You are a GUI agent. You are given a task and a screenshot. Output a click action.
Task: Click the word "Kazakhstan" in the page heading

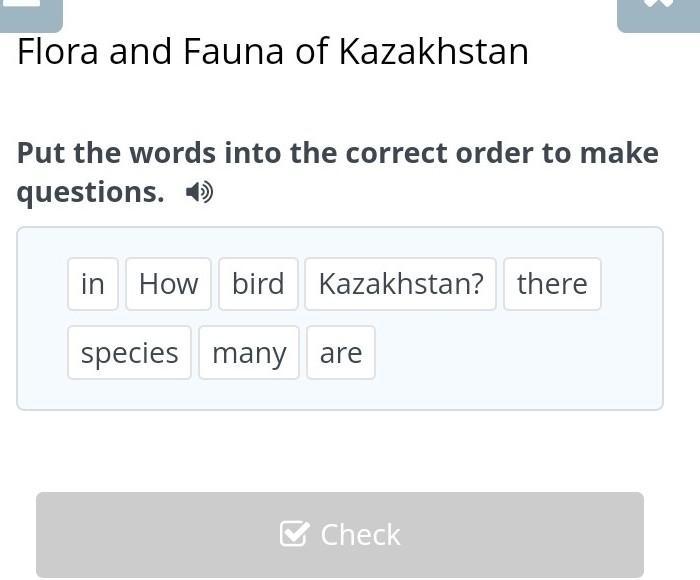click(433, 52)
